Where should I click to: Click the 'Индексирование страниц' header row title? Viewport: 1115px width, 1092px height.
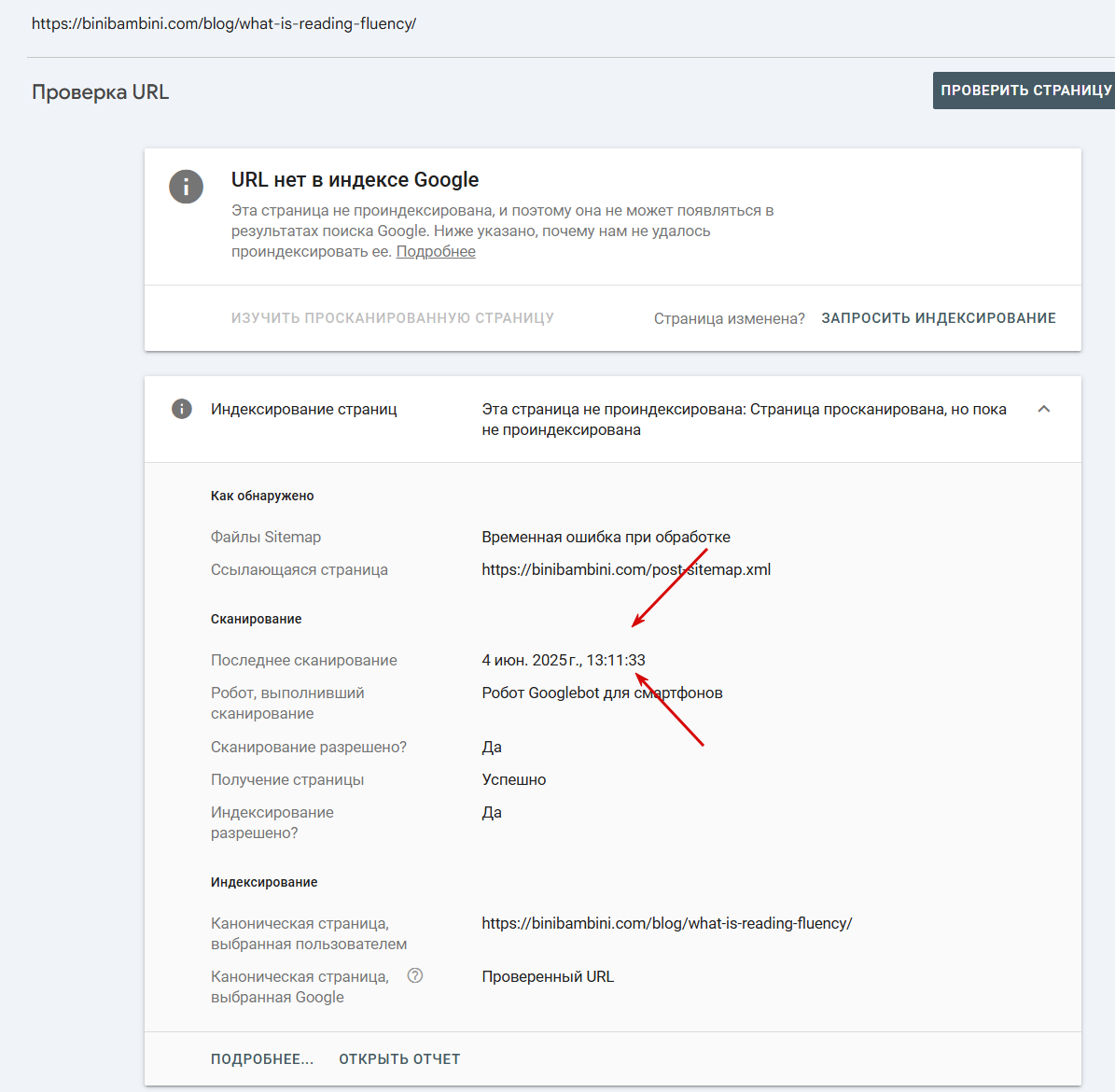click(303, 409)
